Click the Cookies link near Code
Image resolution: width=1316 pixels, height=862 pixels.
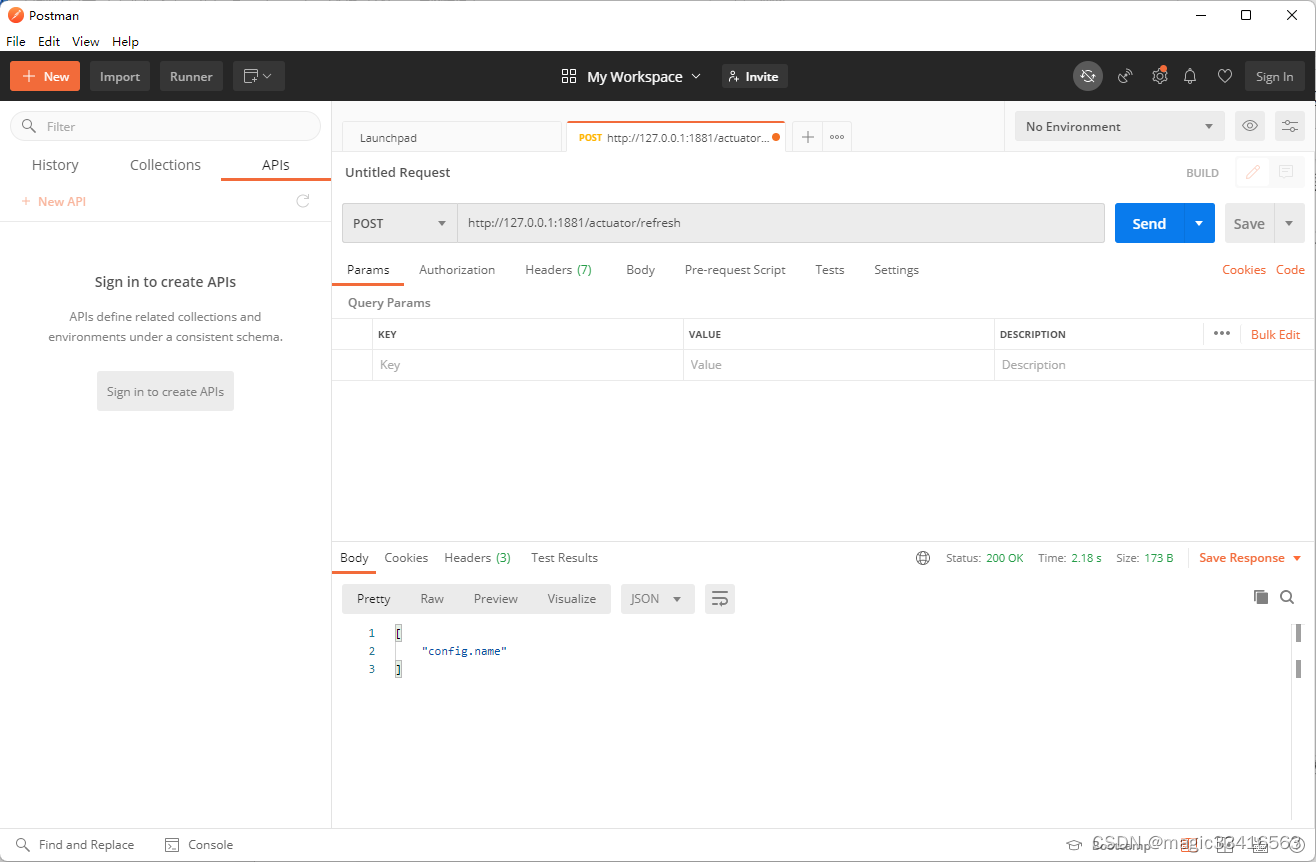coord(1243,270)
